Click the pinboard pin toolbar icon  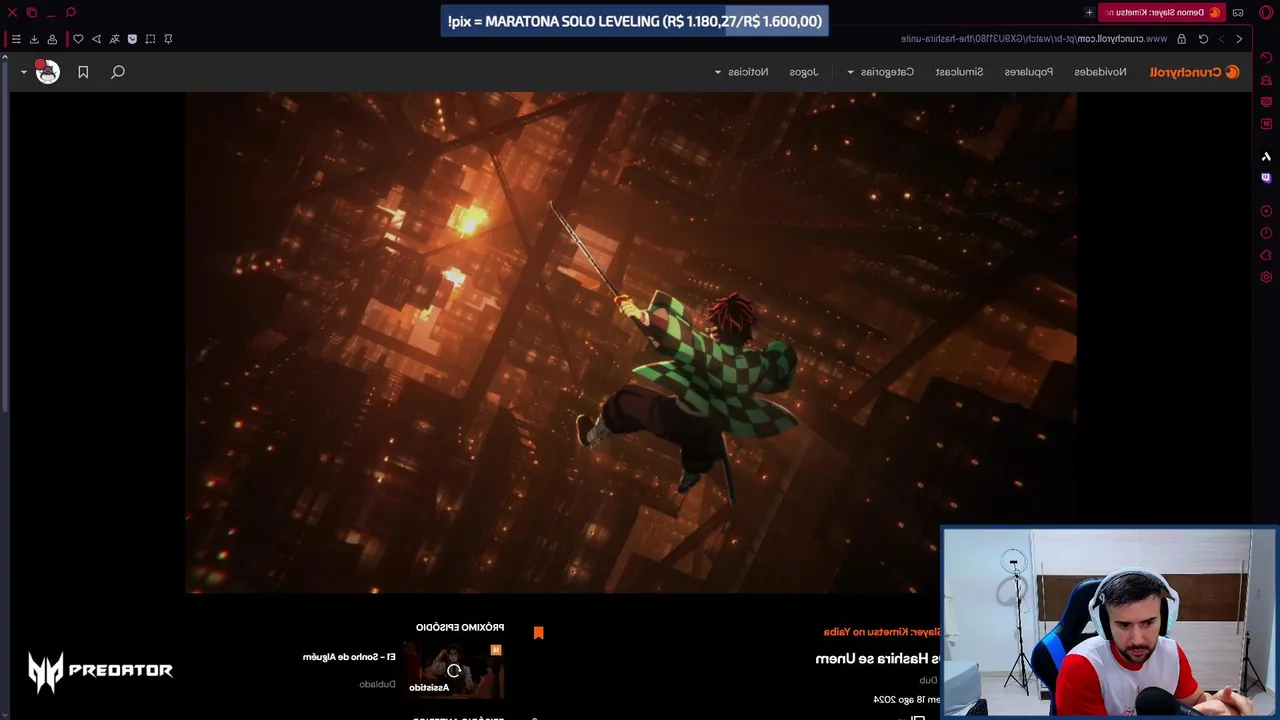coord(168,39)
